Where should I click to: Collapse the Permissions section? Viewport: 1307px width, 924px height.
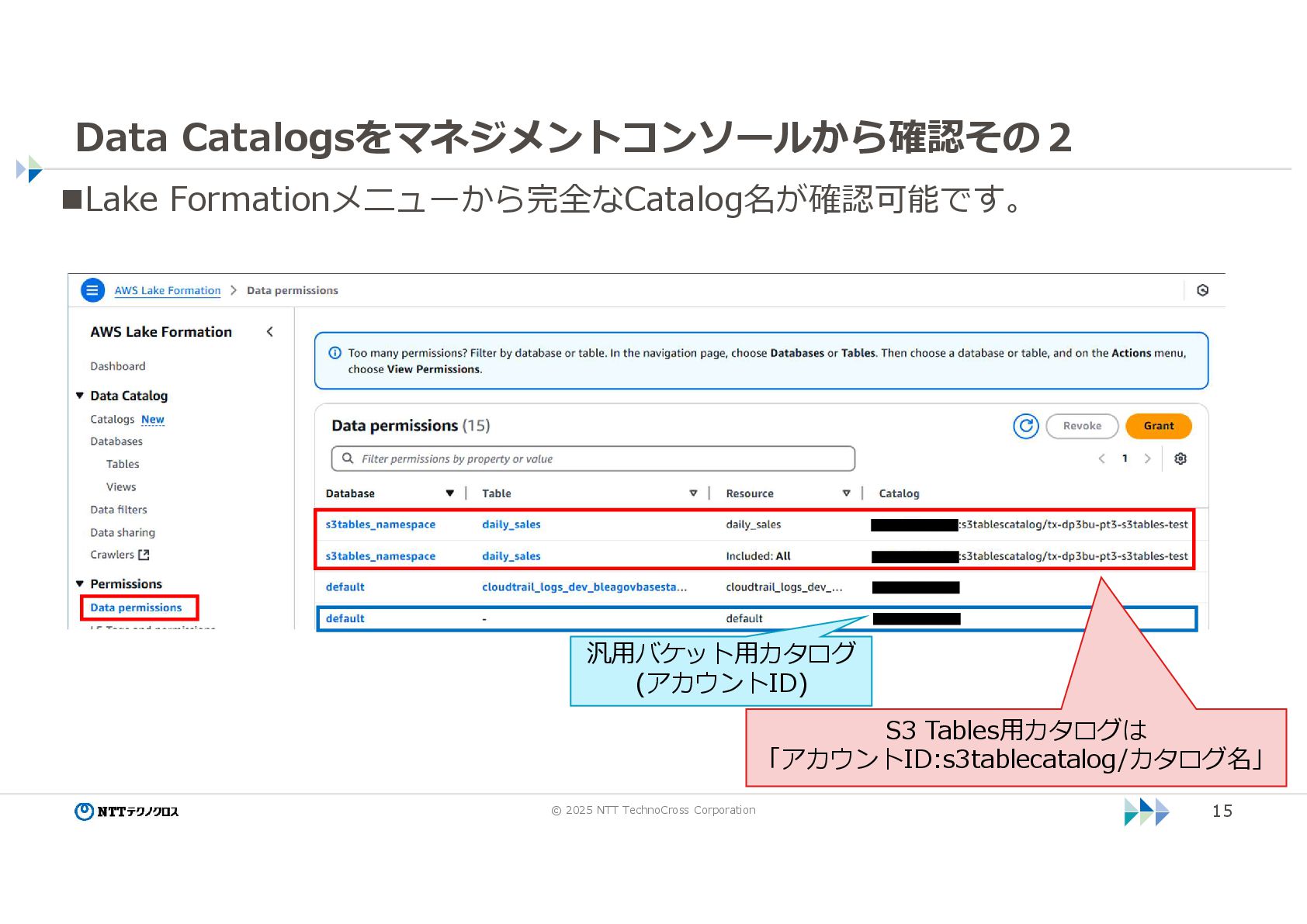[79, 583]
